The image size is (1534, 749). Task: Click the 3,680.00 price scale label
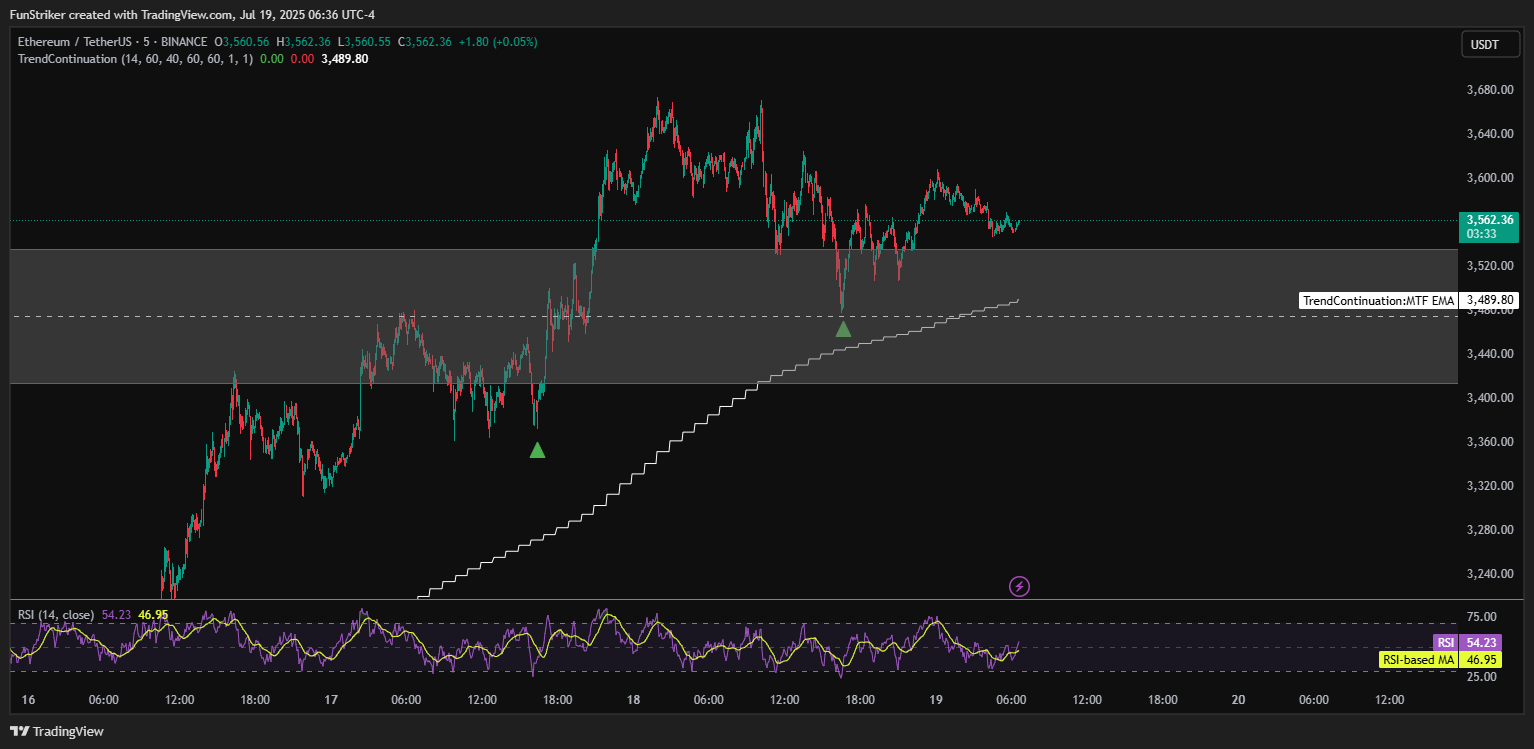[x=1489, y=90]
